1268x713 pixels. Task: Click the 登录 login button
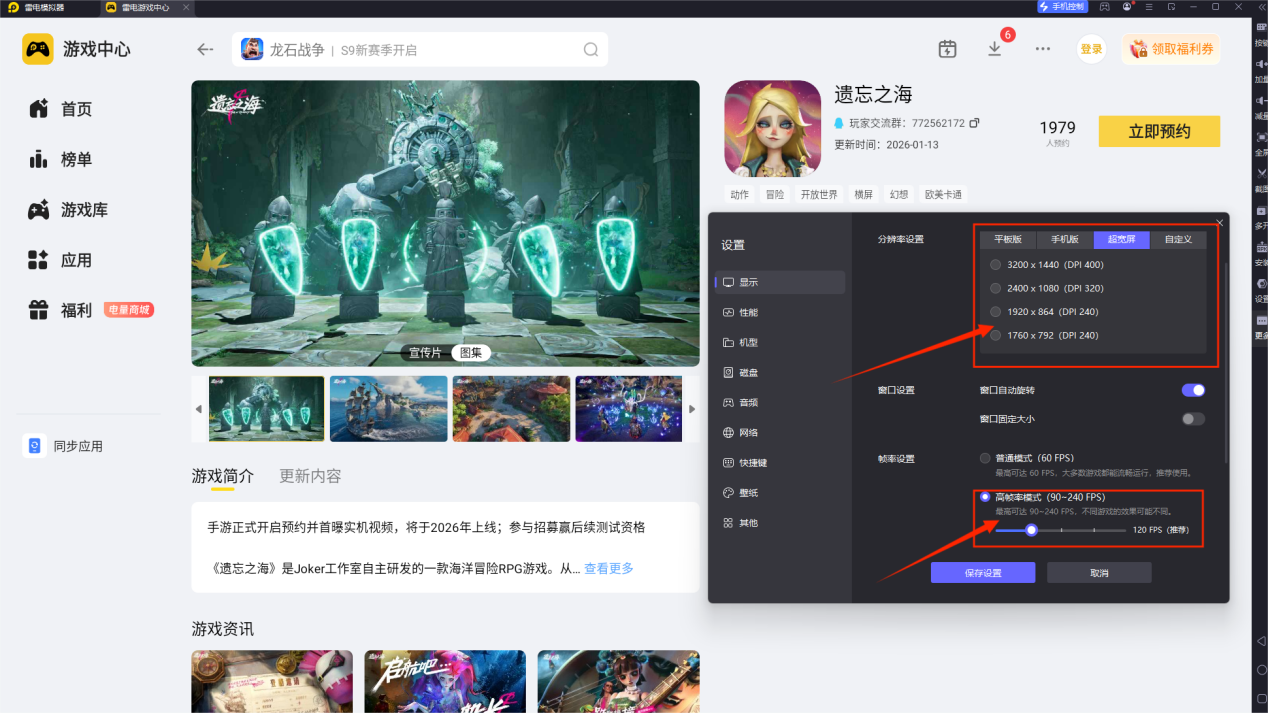tap(1091, 49)
